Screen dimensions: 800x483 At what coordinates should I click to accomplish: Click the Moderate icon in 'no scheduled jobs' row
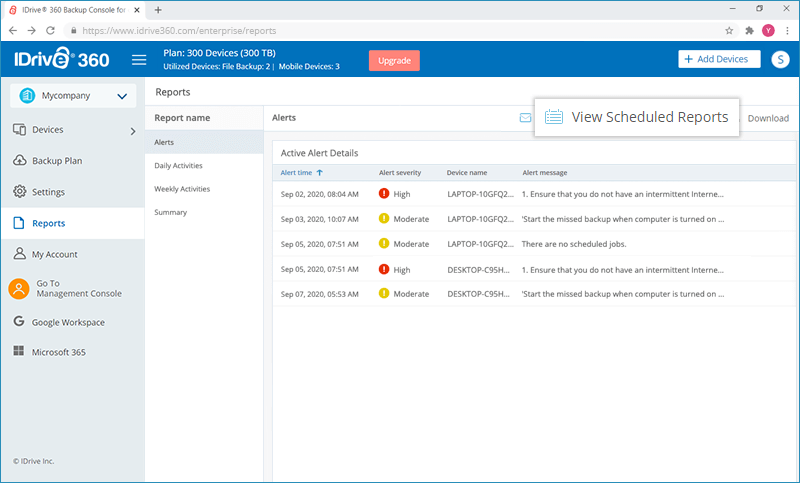click(x=384, y=243)
